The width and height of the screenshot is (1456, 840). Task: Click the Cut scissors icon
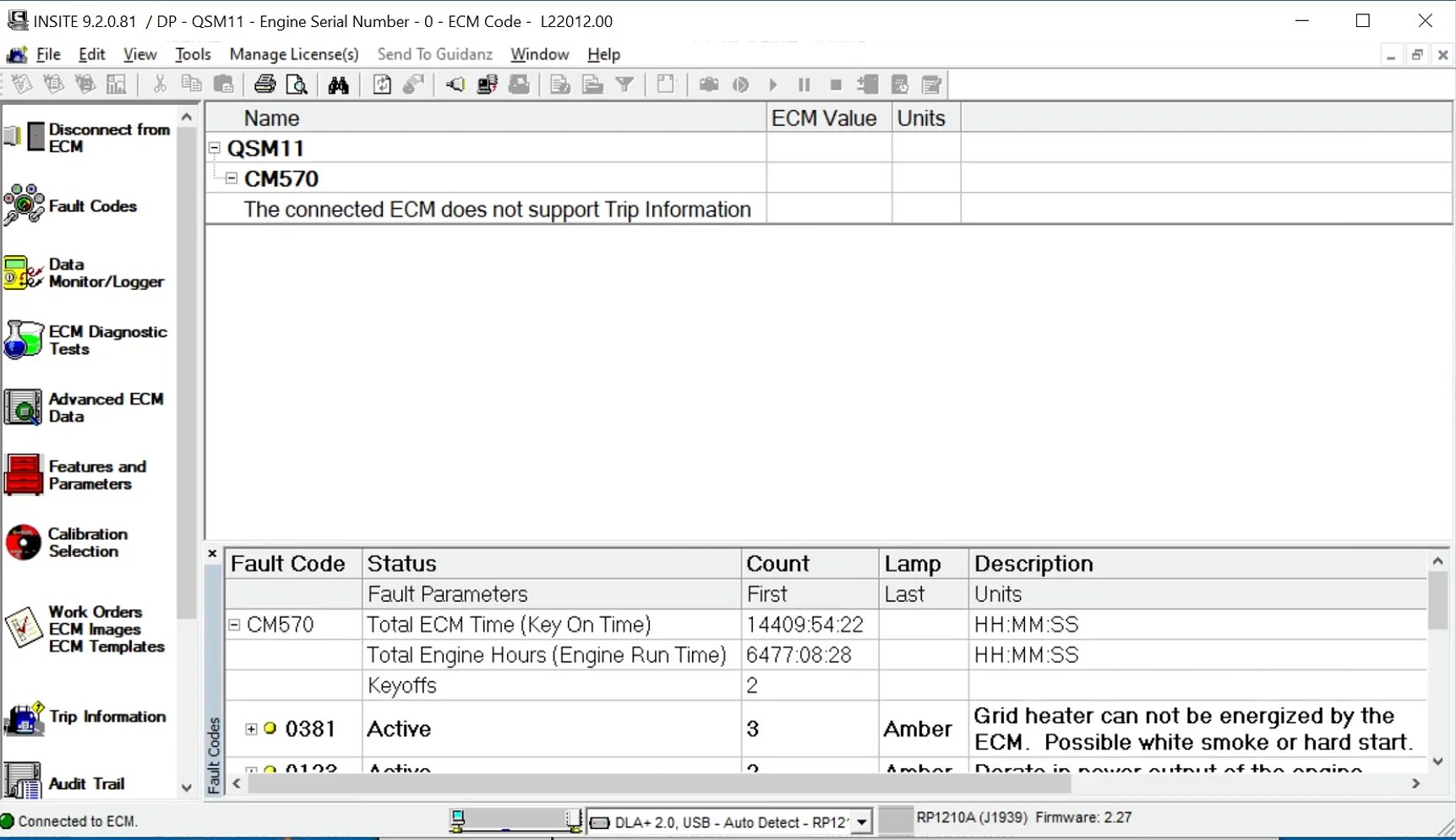pos(160,85)
